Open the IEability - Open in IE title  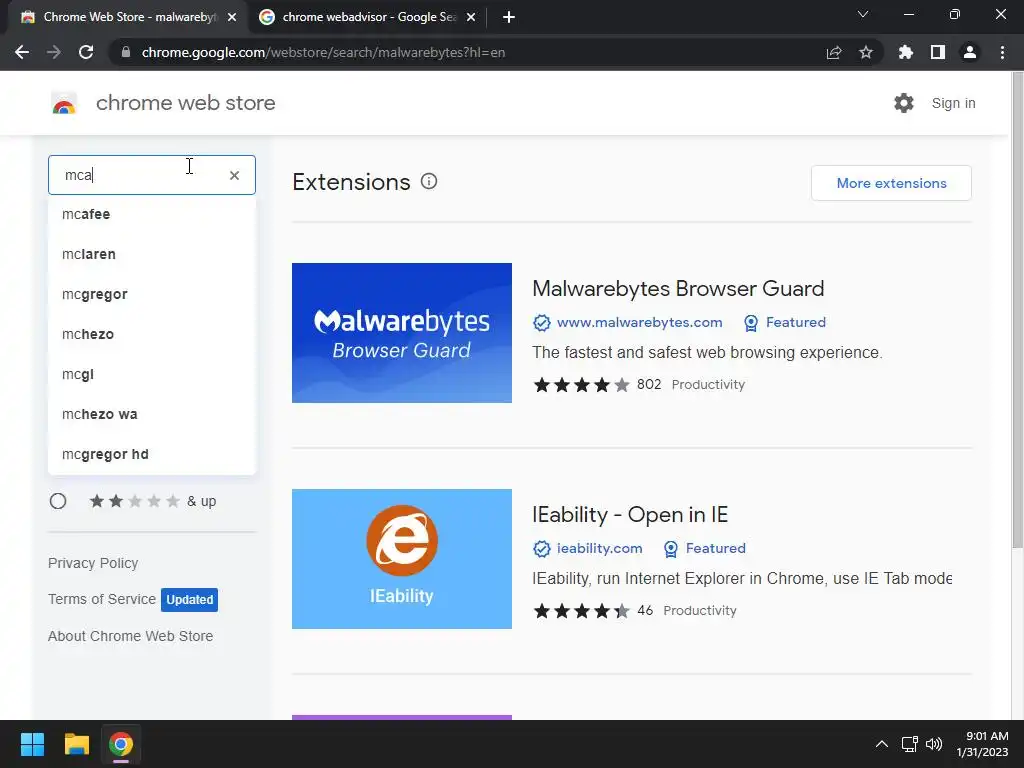[630, 515]
